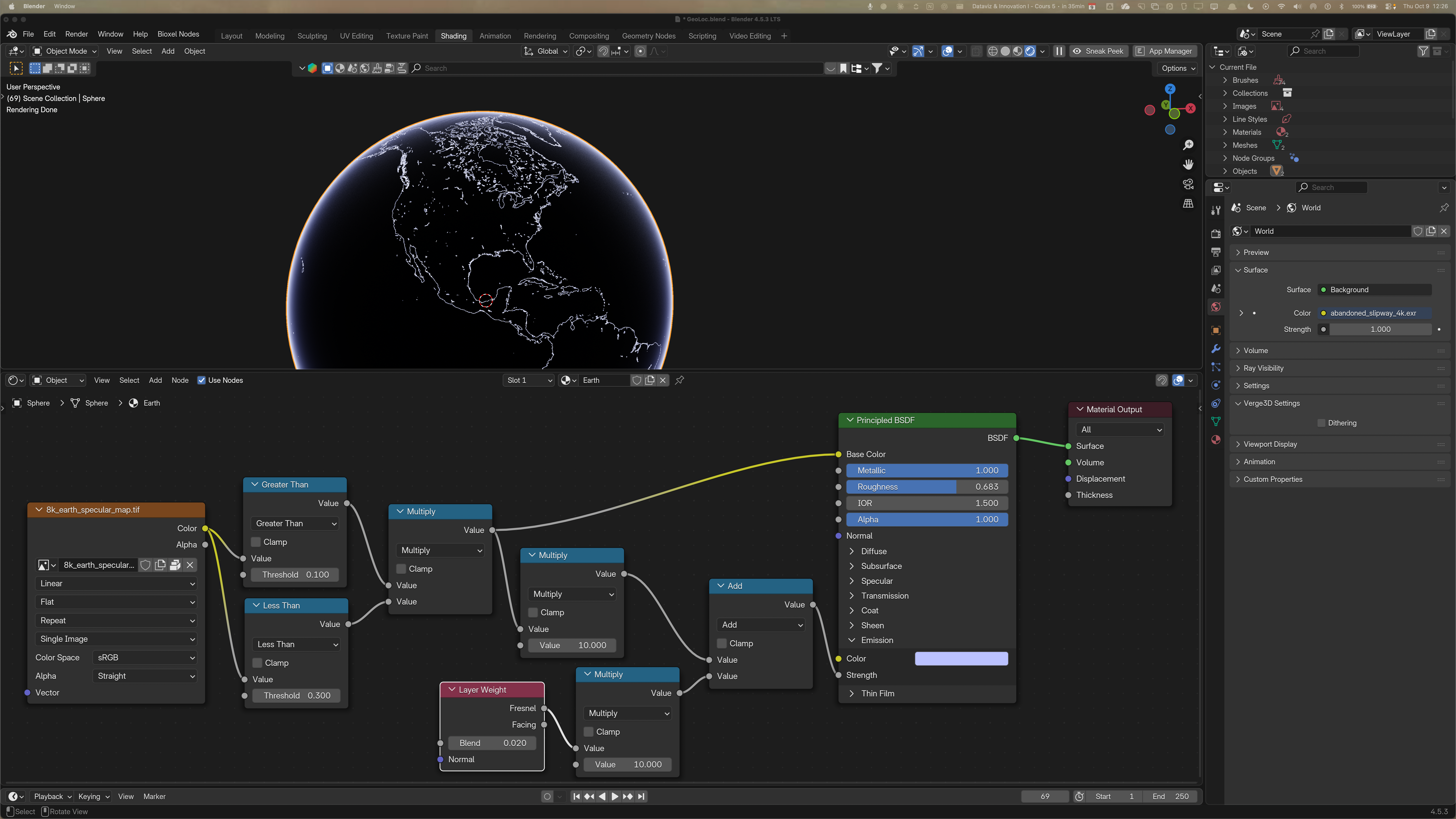This screenshot has width=1456, height=819.
Task: Switch viewport to material preview shading
Action: point(1017,51)
